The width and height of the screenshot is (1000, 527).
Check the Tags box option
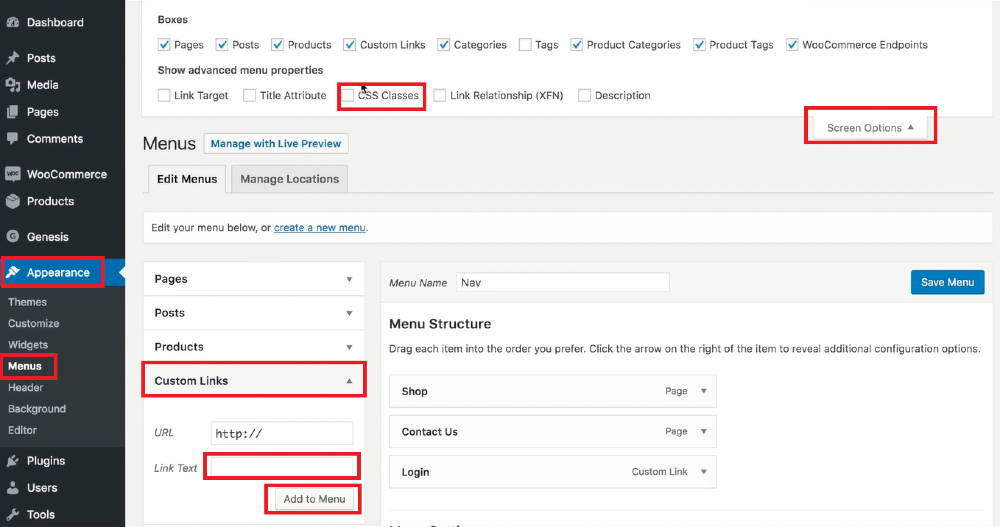pyautogui.click(x=526, y=45)
